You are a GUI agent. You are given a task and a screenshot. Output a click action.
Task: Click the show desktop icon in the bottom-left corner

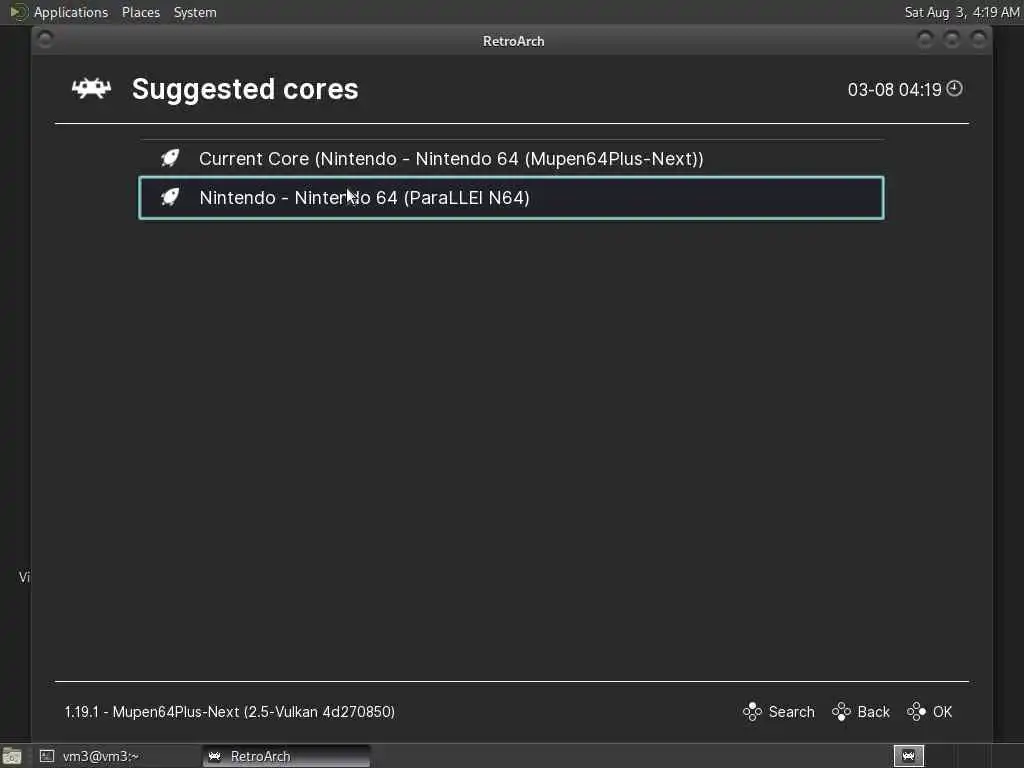12,756
